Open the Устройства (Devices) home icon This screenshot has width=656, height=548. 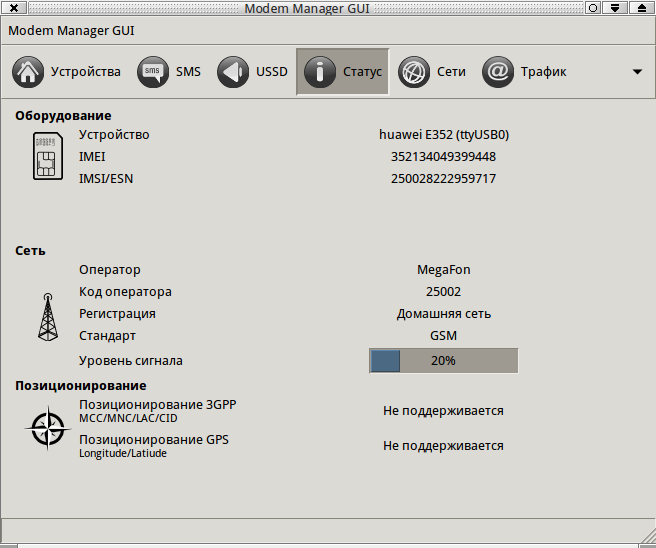(x=29, y=72)
